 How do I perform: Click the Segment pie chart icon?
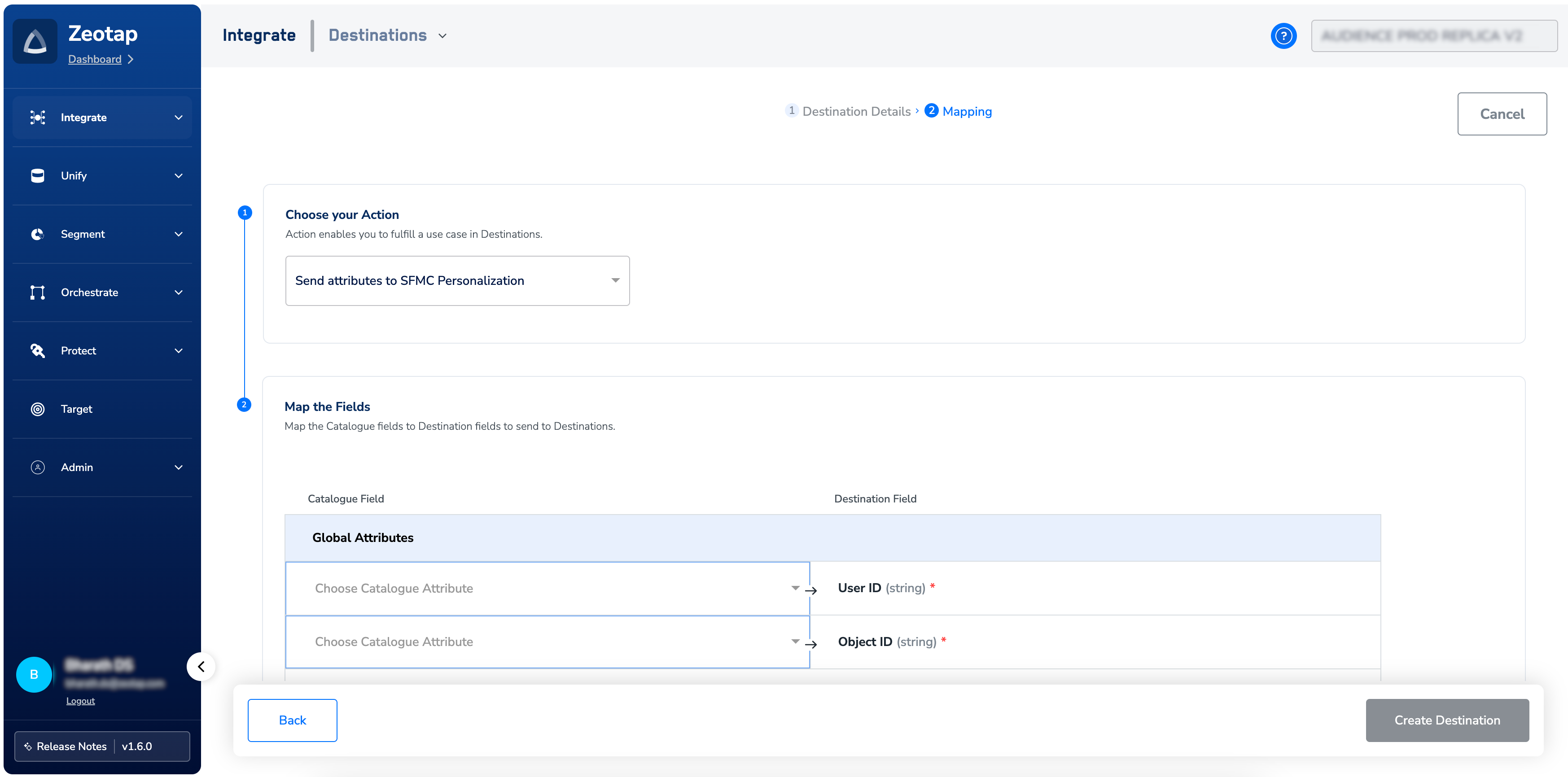[38, 234]
